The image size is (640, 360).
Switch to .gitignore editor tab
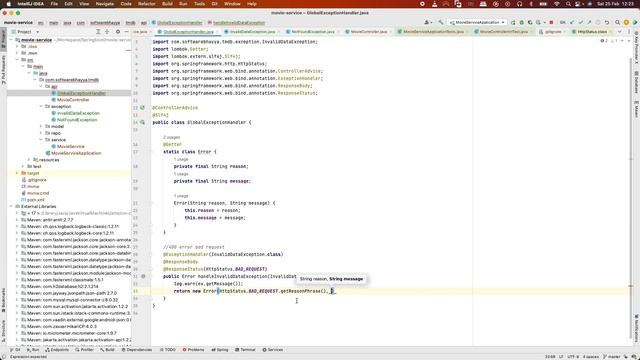(552, 32)
